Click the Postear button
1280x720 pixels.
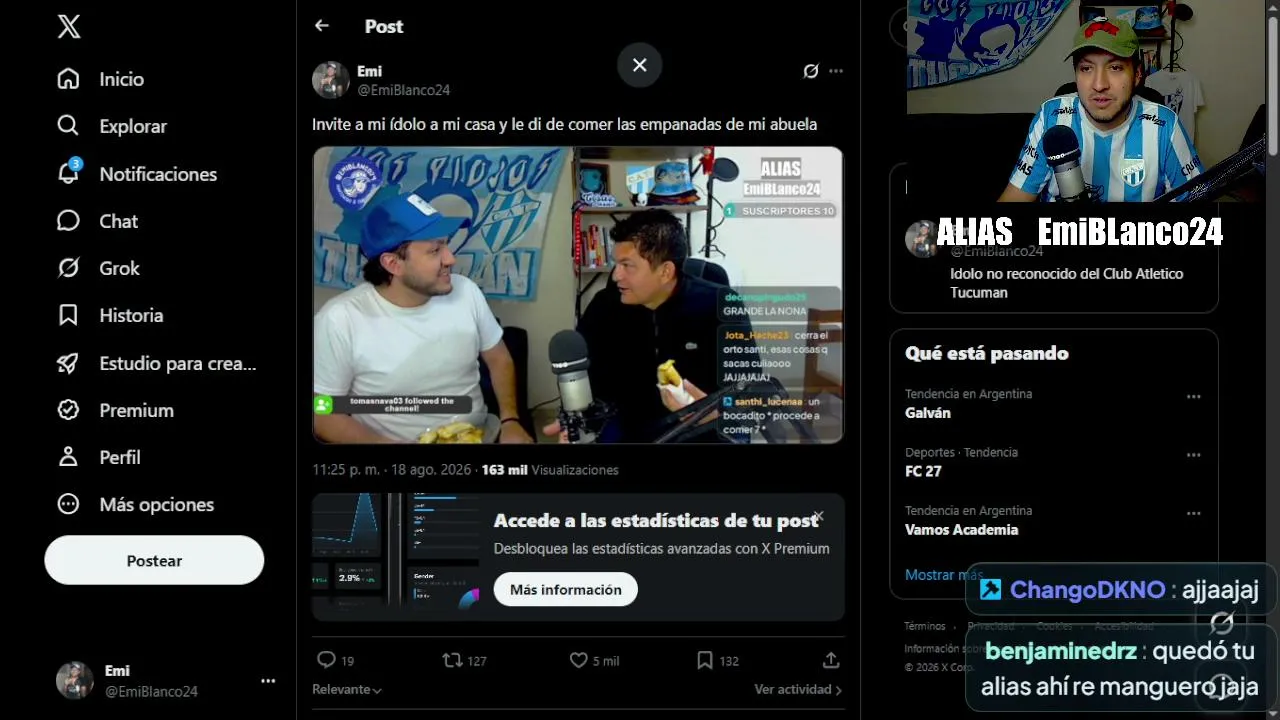(154, 560)
